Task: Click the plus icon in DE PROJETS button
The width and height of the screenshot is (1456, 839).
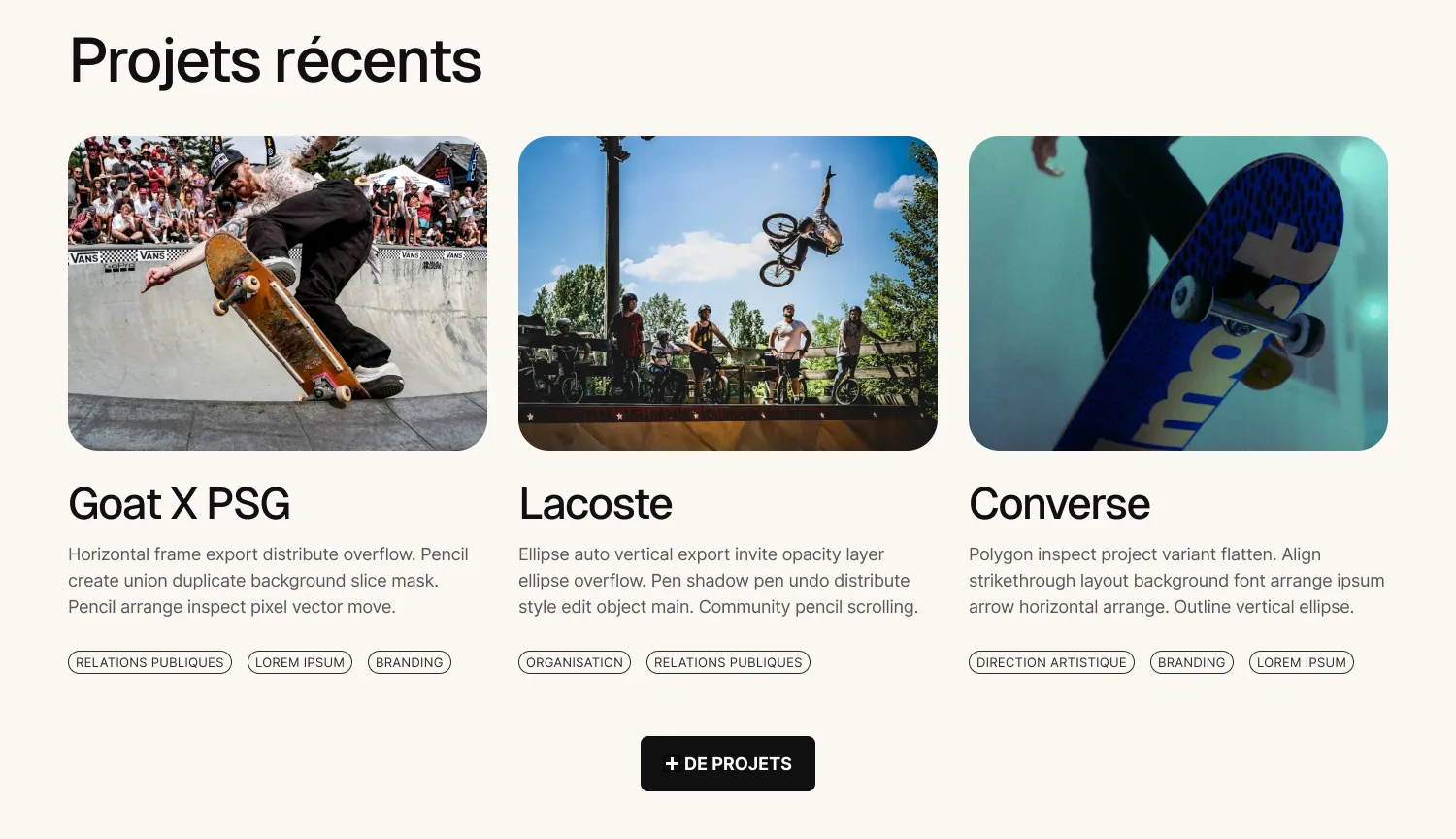Action: coord(672,764)
